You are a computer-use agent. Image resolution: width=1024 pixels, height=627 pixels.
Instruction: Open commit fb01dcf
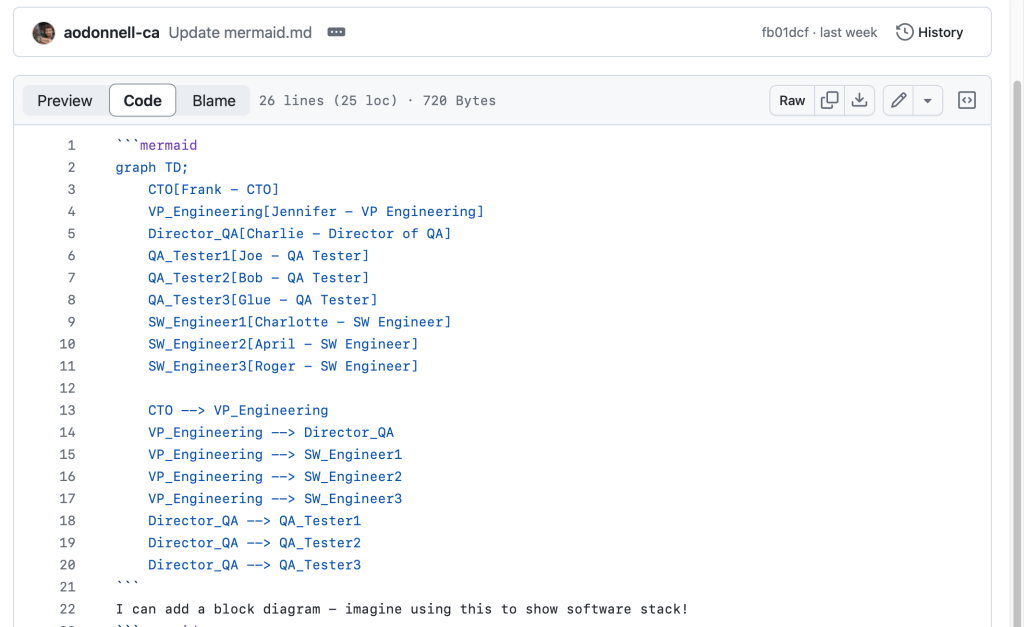coord(785,32)
